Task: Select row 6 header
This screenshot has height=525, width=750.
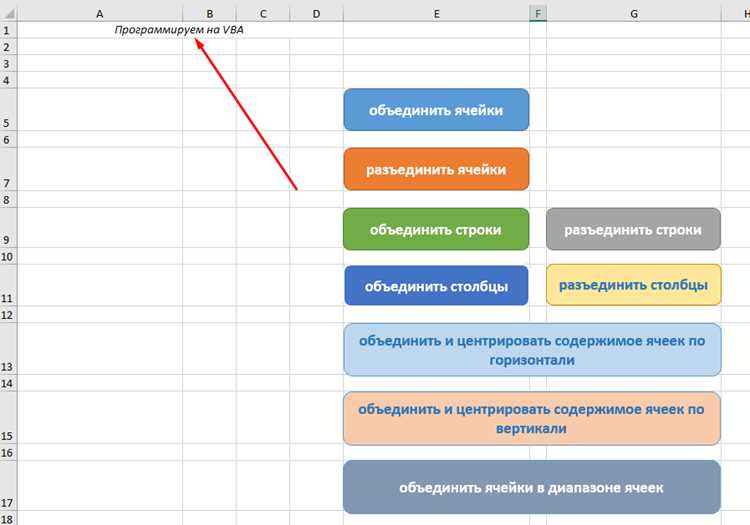Action: (x=8, y=140)
